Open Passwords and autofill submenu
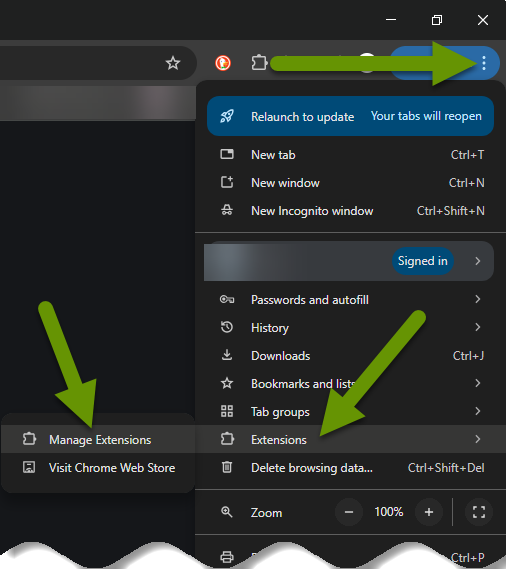Viewport: 506px width, 569px height. click(x=350, y=300)
